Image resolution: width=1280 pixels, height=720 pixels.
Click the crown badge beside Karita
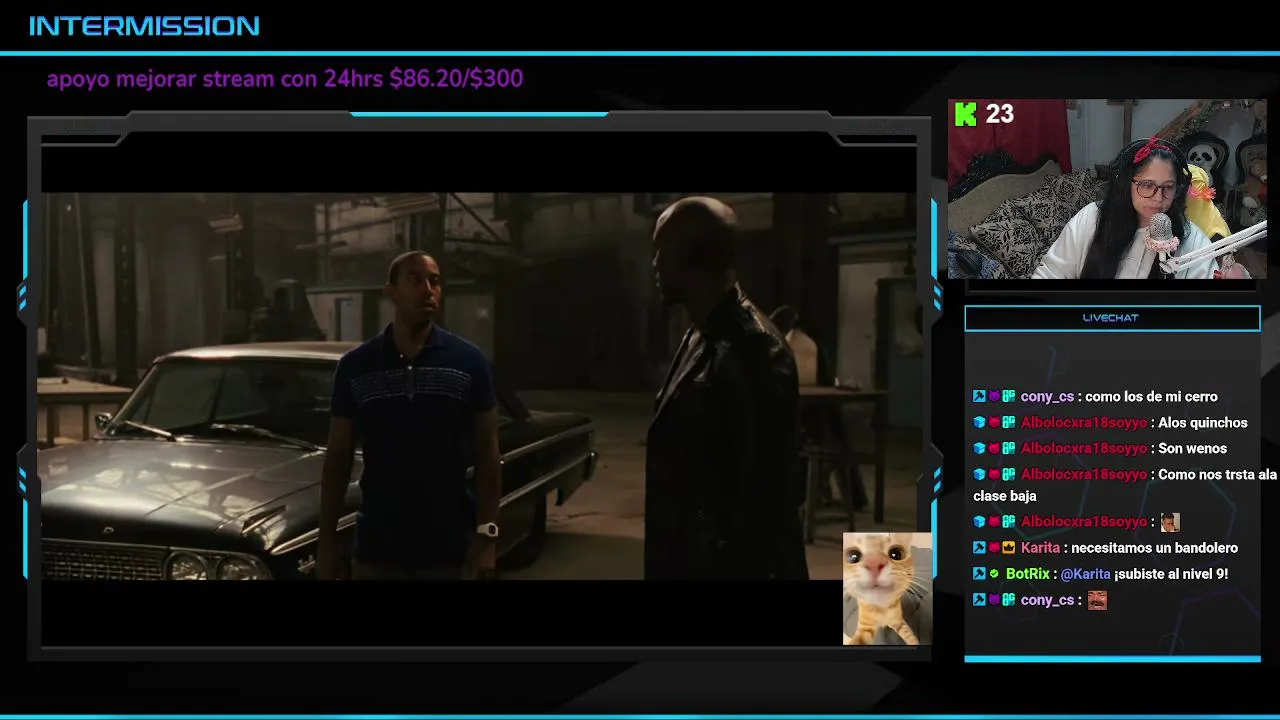point(1009,548)
